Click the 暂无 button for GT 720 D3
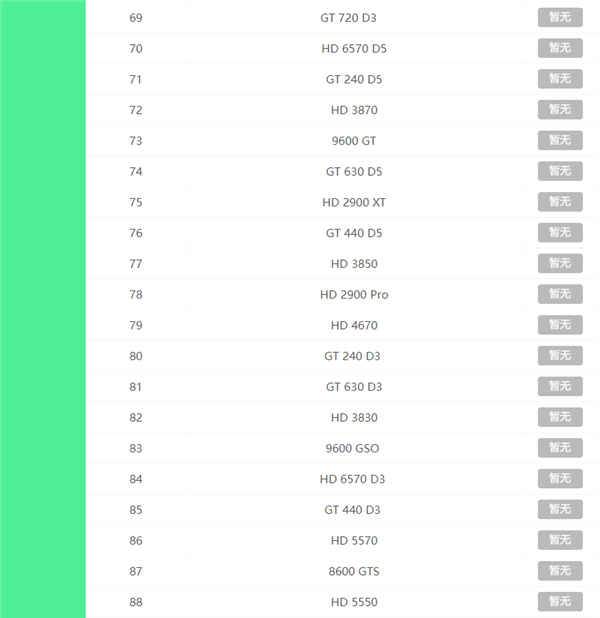600x618 pixels. click(560, 18)
